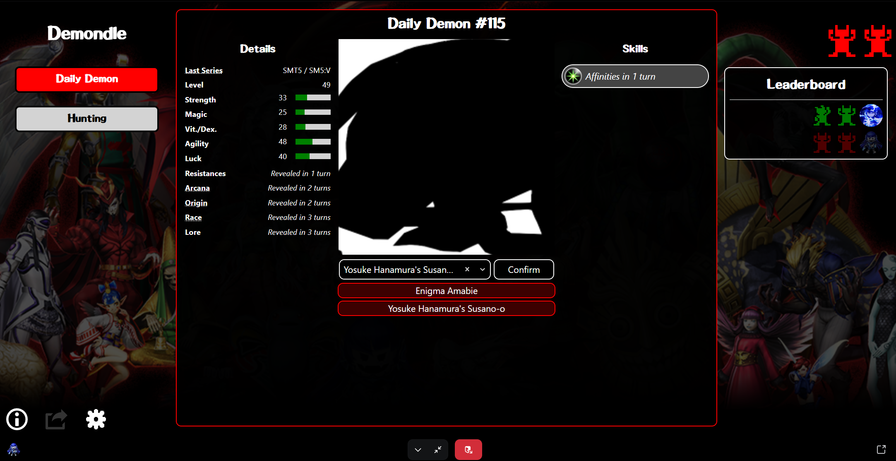Click the 'Daily Demon #115' heading
Viewport: 896px width, 461px height.
pos(446,23)
